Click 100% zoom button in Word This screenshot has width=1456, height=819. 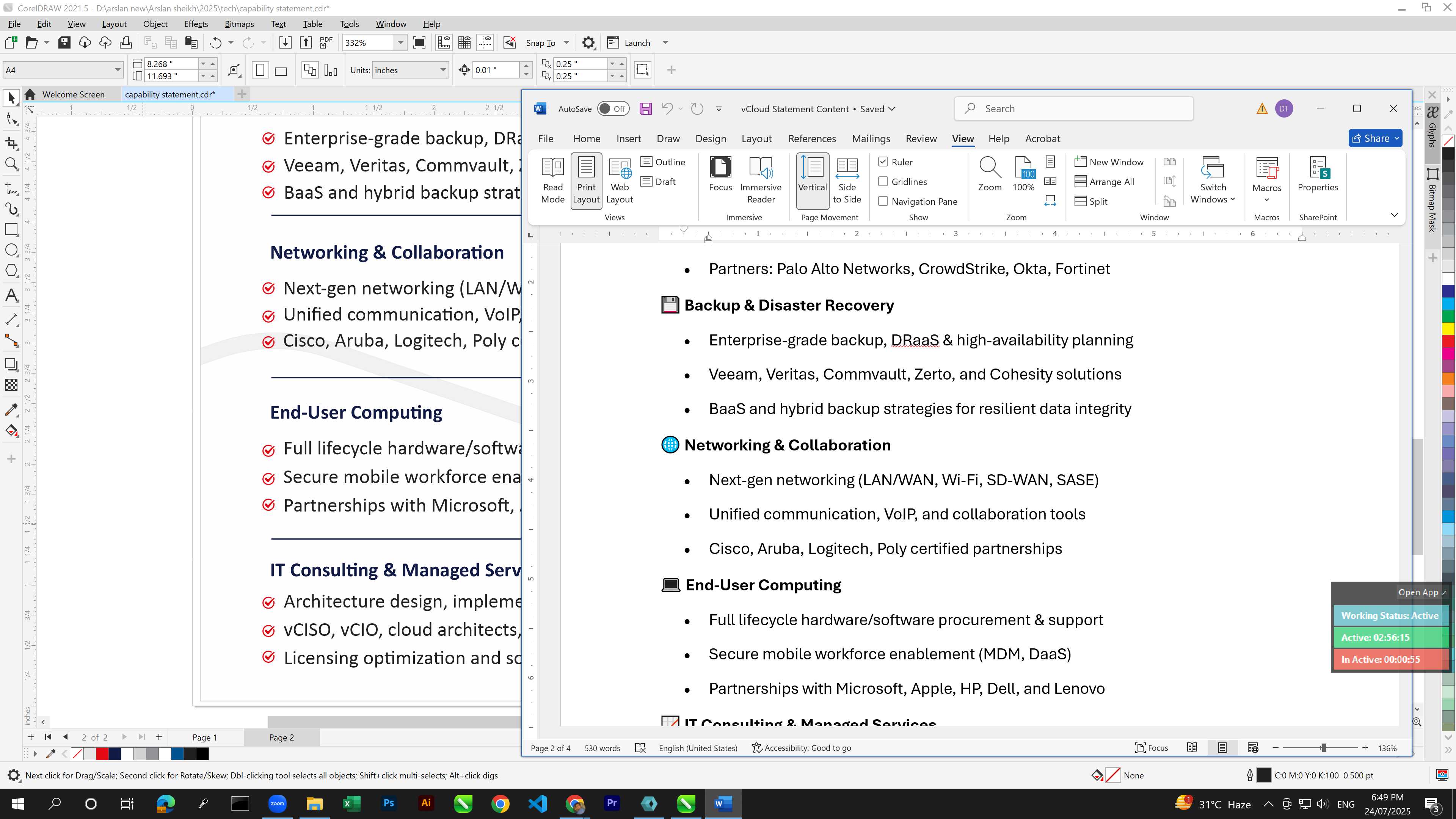pyautogui.click(x=1024, y=175)
